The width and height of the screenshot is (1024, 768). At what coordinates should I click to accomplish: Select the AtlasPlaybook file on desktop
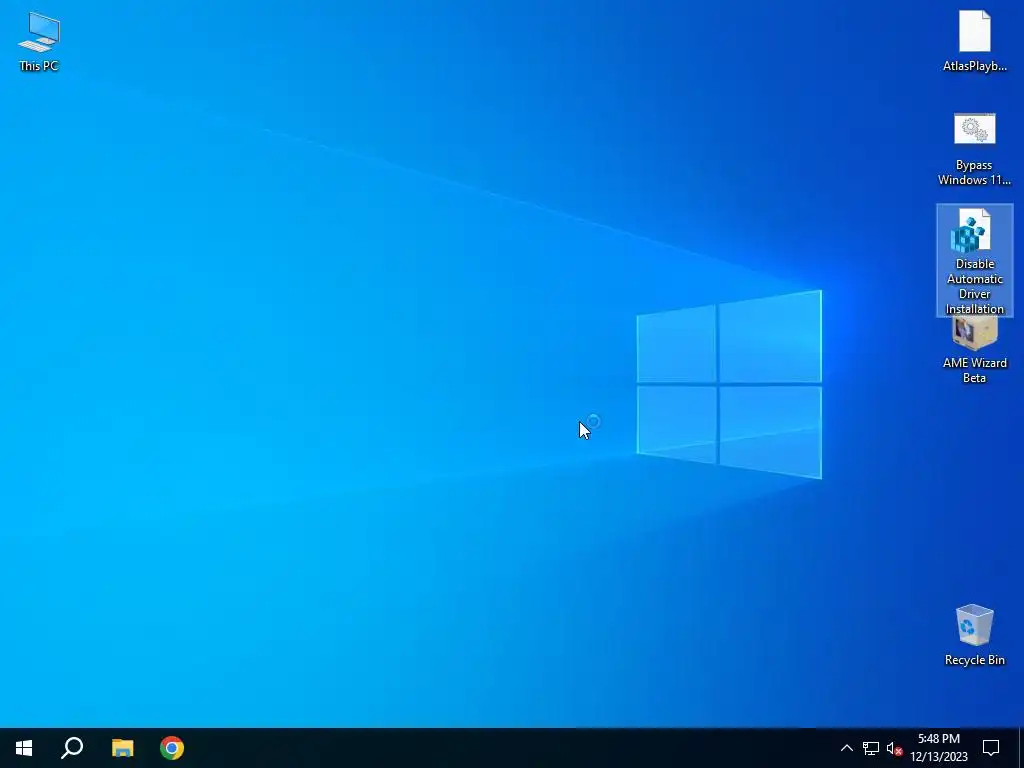[x=974, y=40]
